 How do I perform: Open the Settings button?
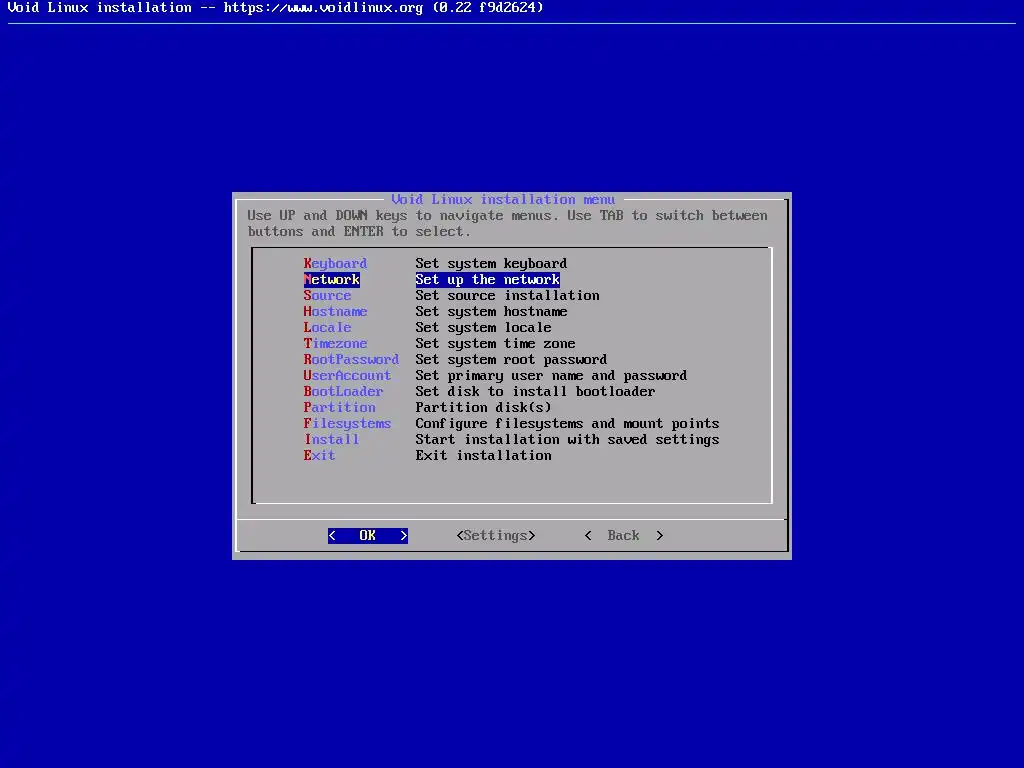click(x=496, y=536)
